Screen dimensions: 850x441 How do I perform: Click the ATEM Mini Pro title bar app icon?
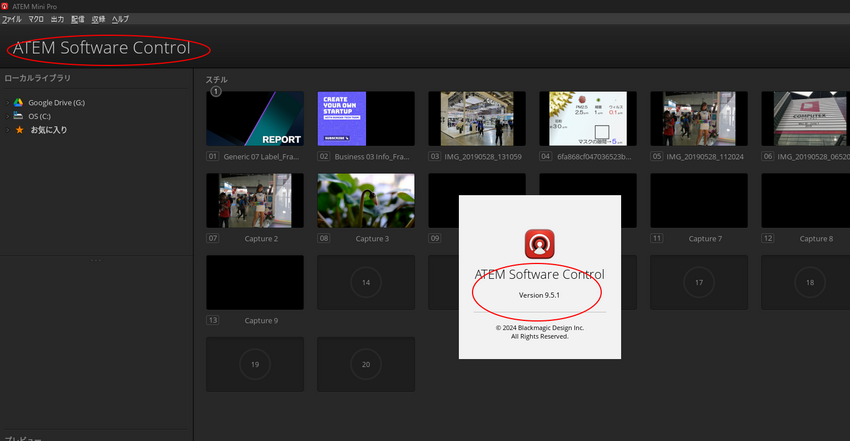(5, 6)
